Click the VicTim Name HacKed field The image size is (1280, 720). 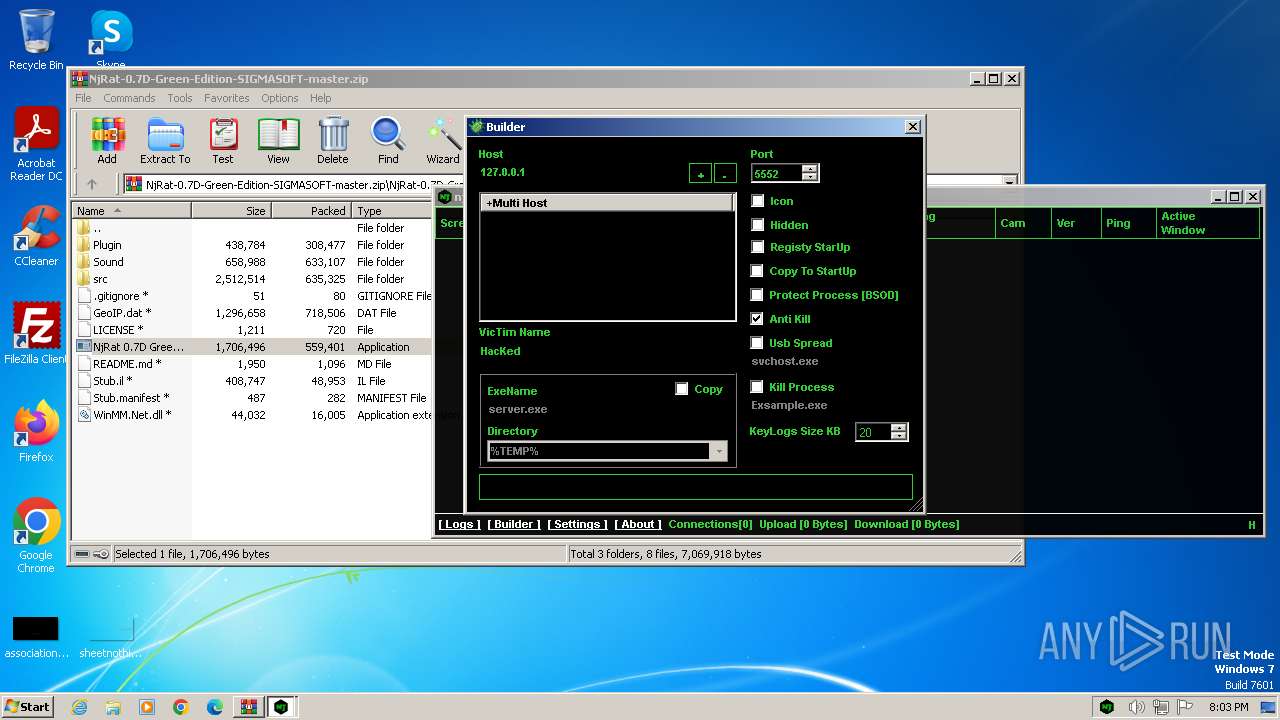500,351
